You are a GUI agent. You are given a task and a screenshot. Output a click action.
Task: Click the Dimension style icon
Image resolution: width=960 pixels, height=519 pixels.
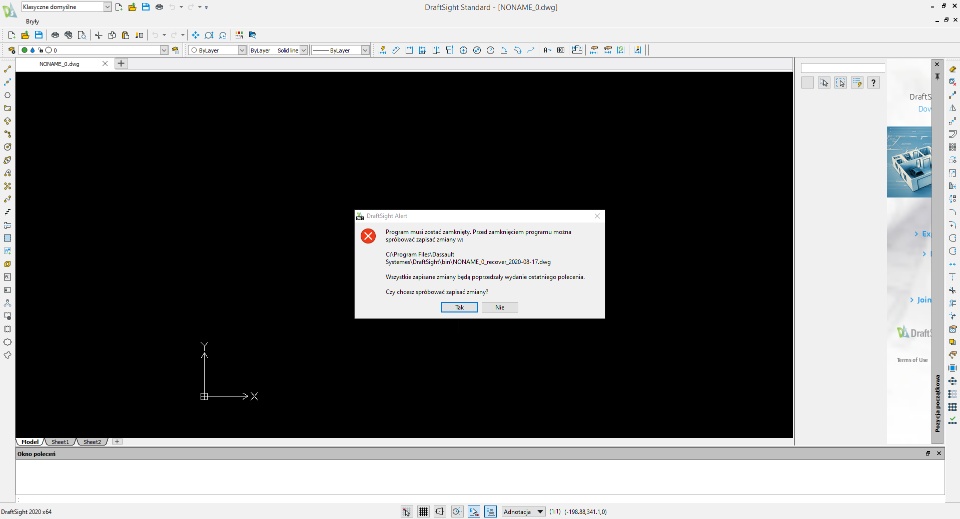click(637, 50)
